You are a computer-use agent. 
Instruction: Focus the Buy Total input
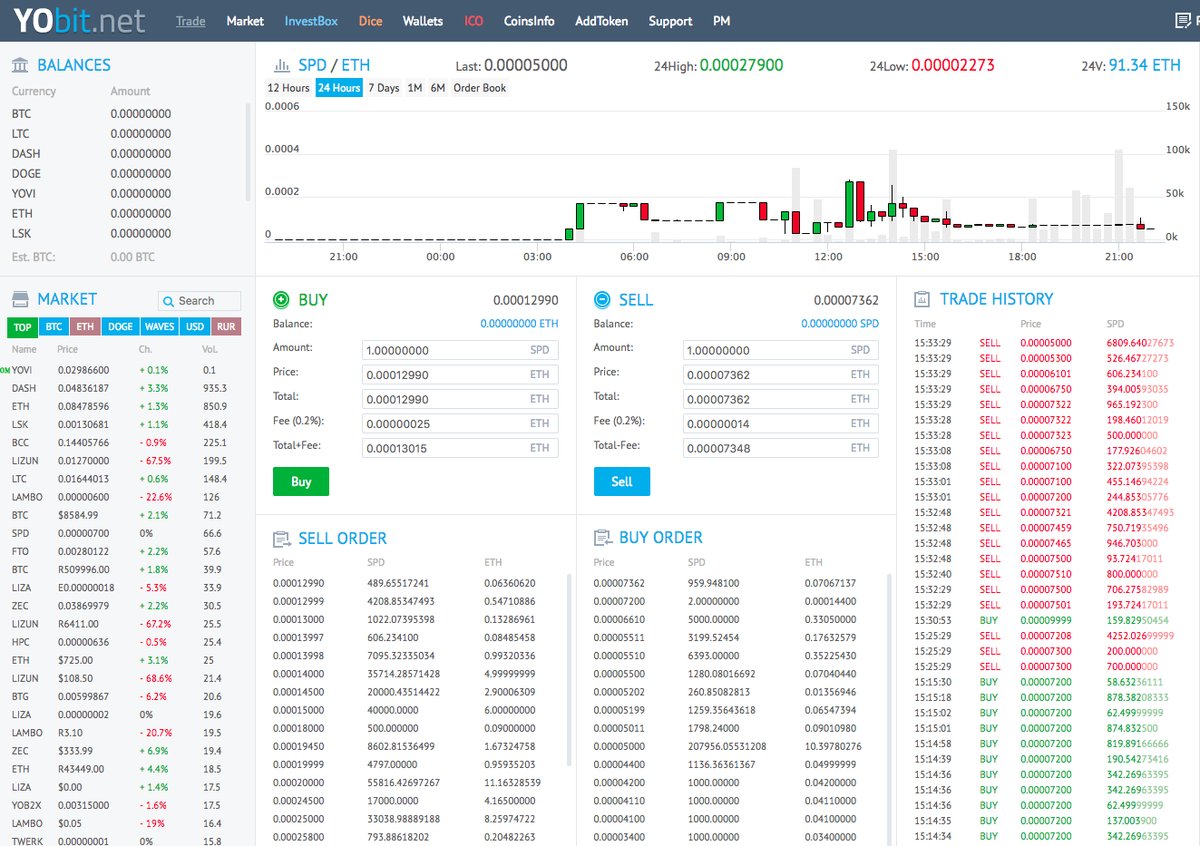point(460,399)
